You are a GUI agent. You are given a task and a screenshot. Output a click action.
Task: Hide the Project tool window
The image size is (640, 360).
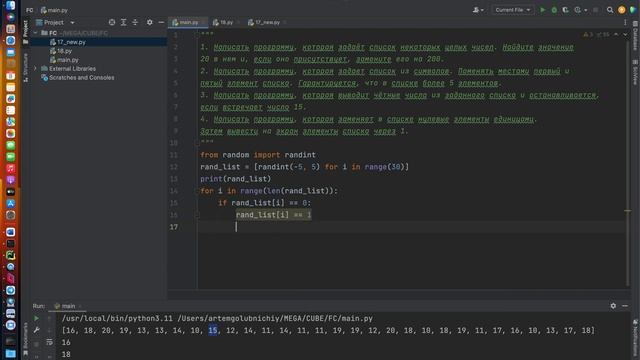click(x=161, y=22)
